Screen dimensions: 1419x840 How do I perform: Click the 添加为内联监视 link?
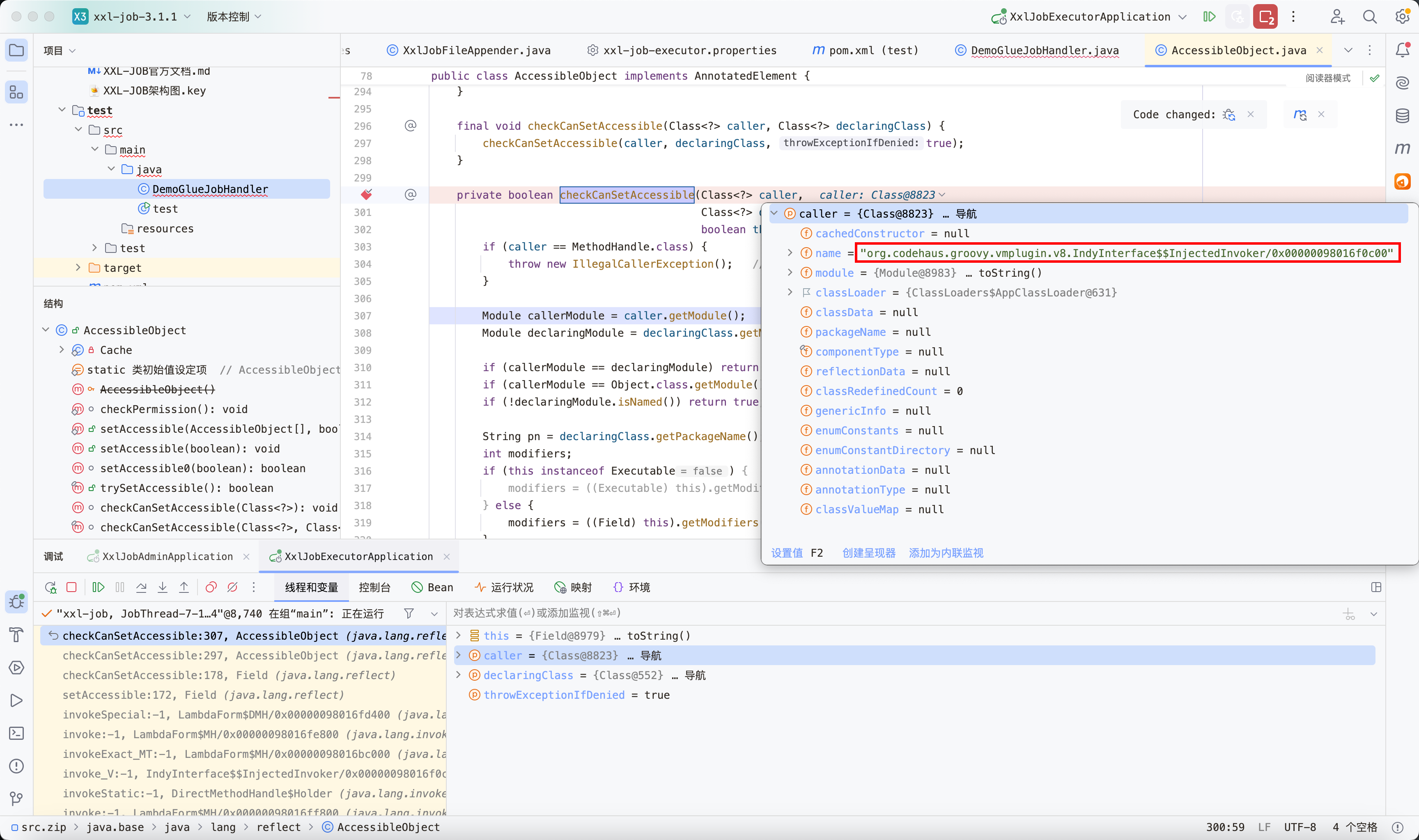(945, 553)
